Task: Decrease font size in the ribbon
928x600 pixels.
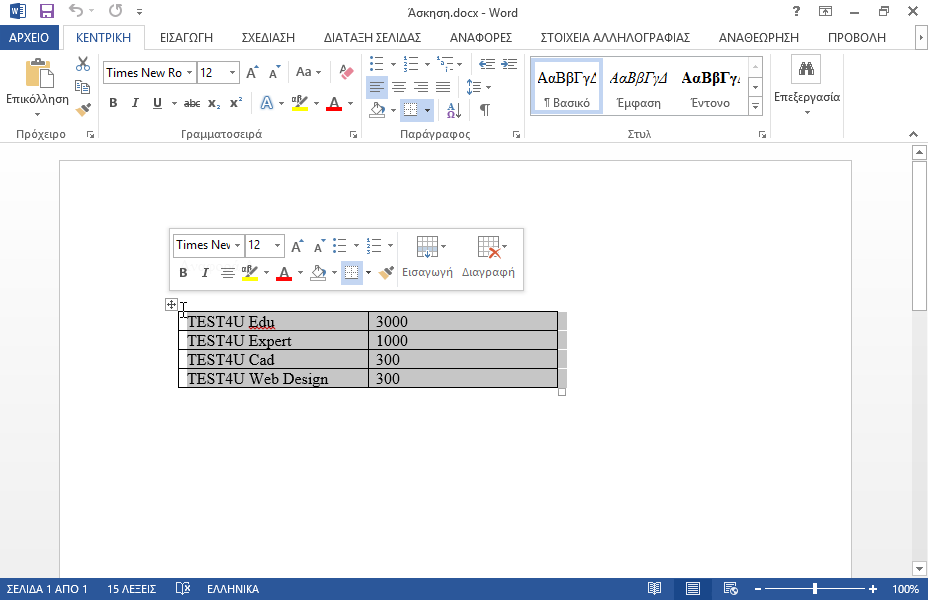Action: pos(274,72)
